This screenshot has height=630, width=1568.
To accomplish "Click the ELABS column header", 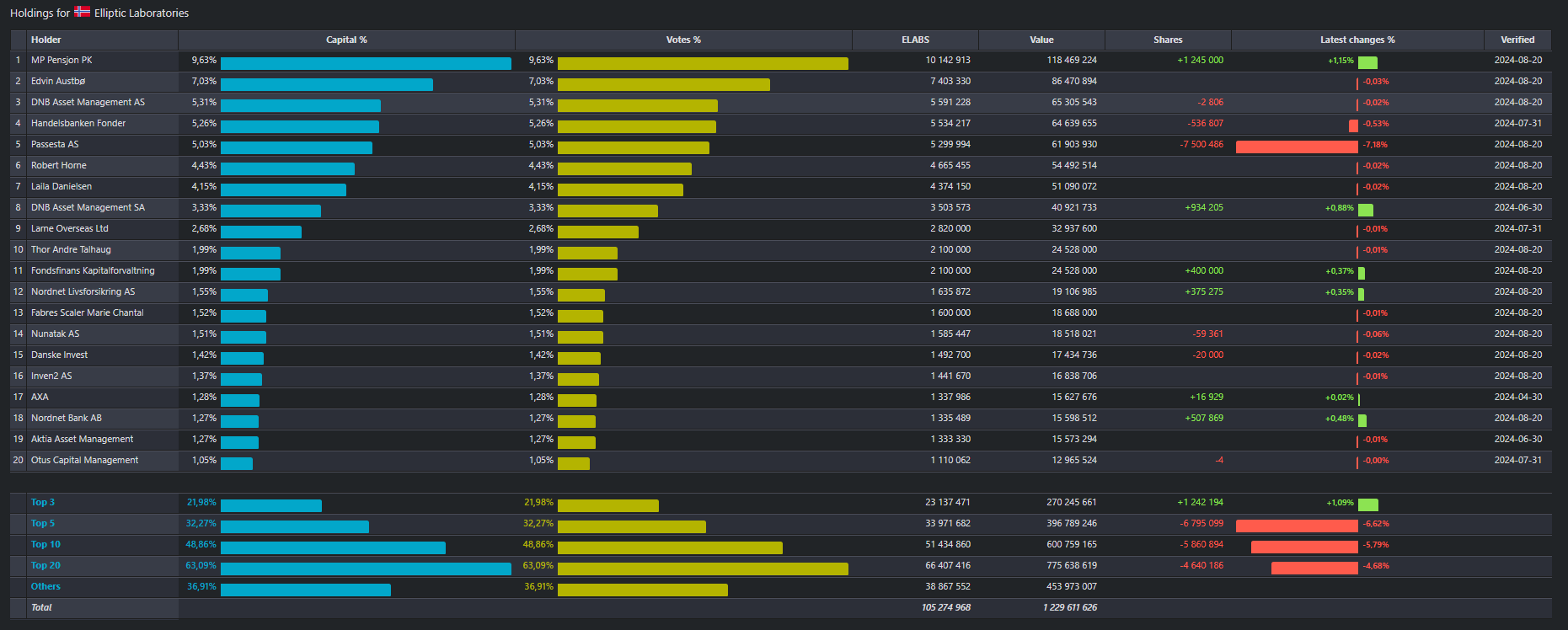I will (915, 40).
